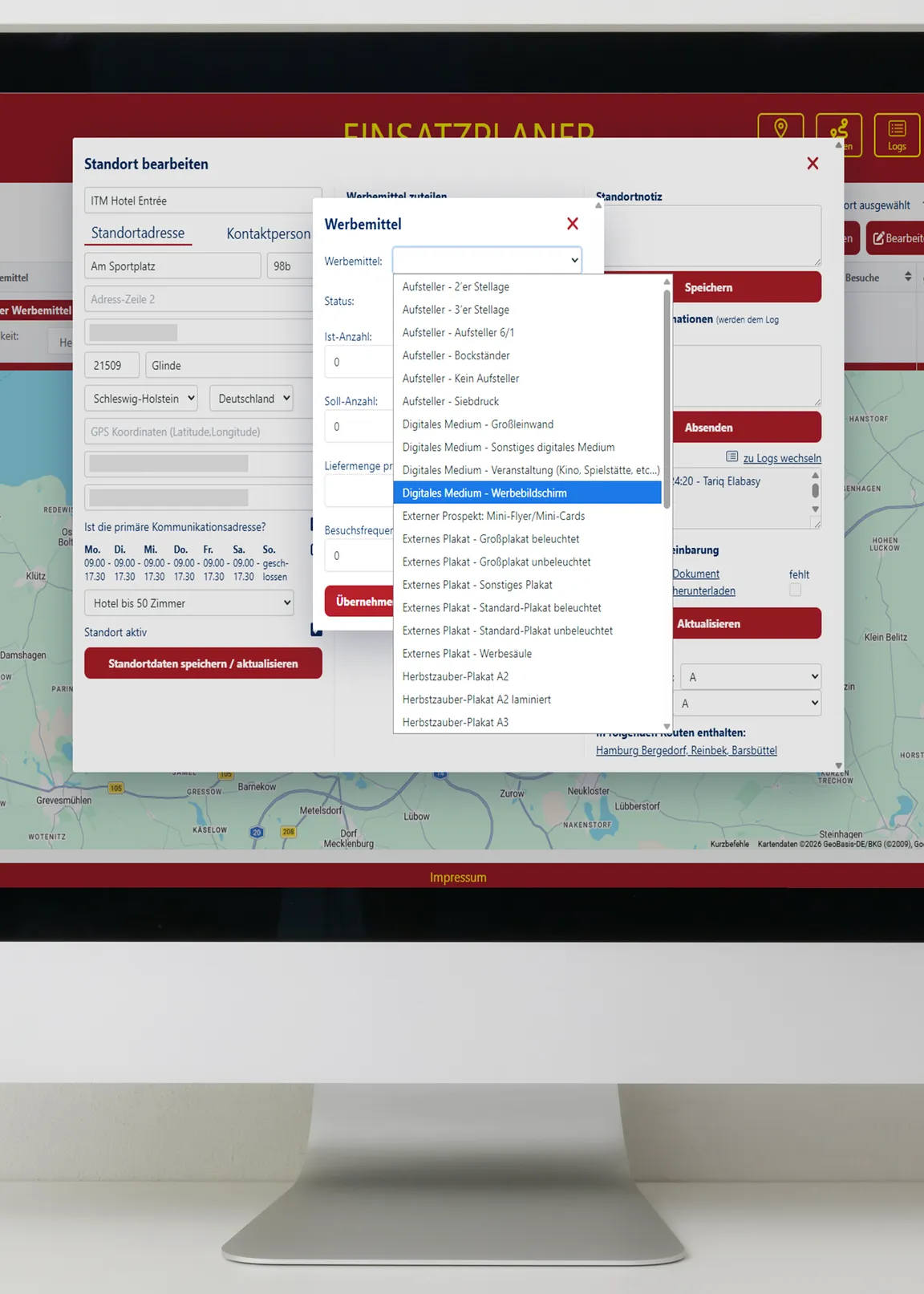Close the Standort bearbeiten dialog

pyautogui.click(x=813, y=164)
